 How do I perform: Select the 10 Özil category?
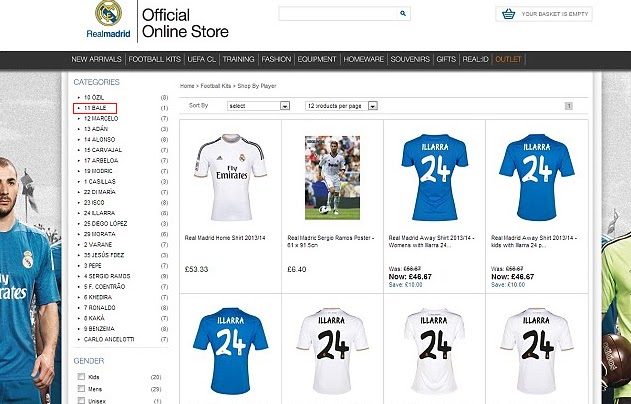coord(94,97)
